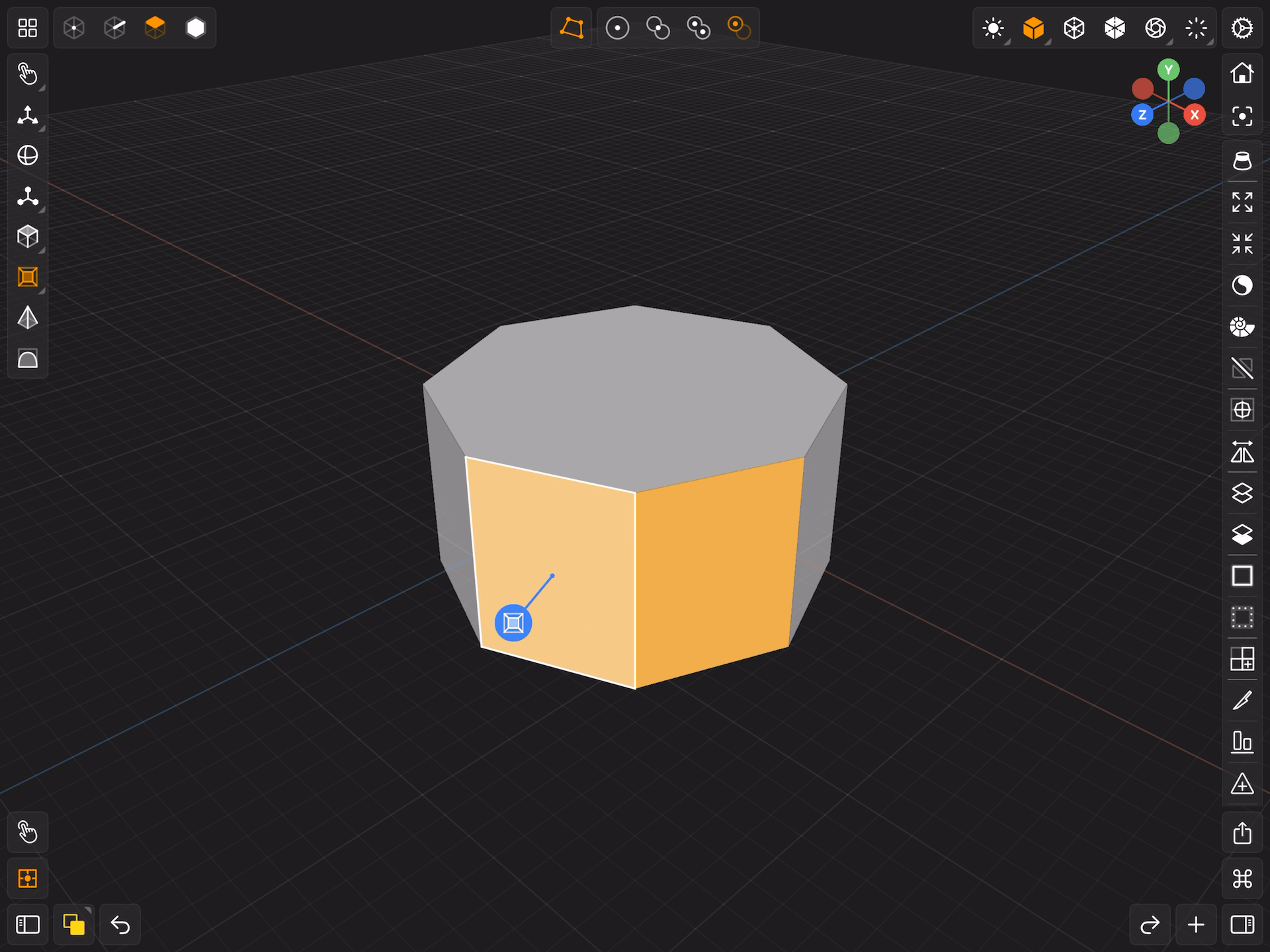Toggle the right sidebar panel

tap(1242, 924)
